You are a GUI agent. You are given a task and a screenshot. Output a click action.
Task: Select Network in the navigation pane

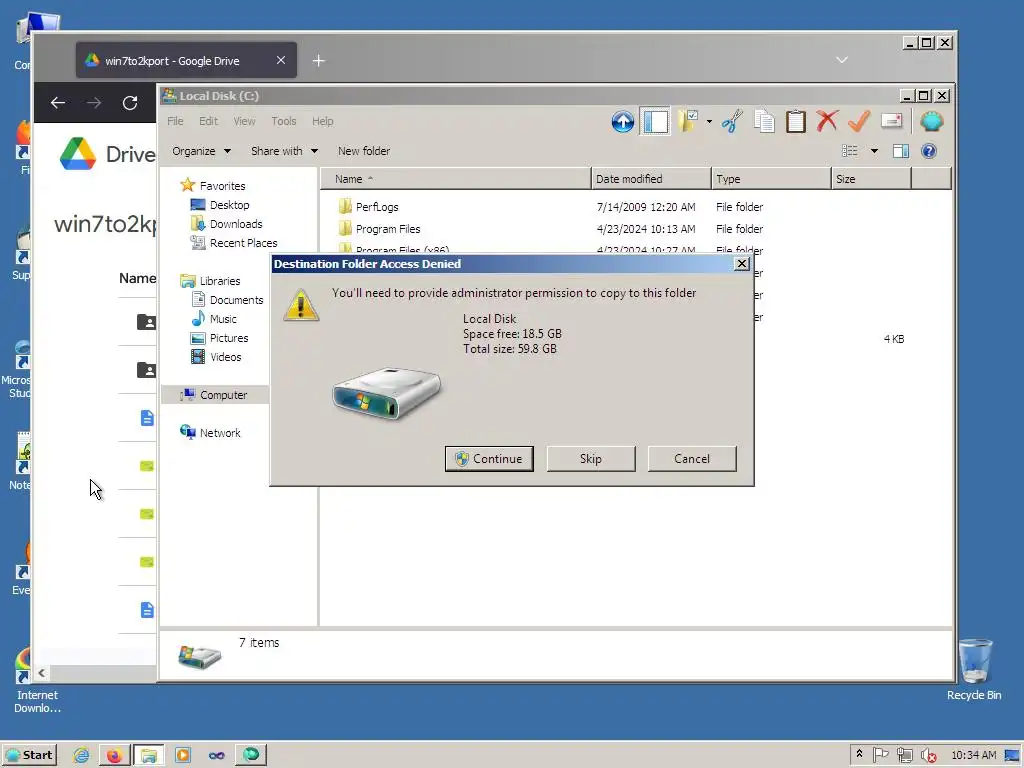point(210,432)
